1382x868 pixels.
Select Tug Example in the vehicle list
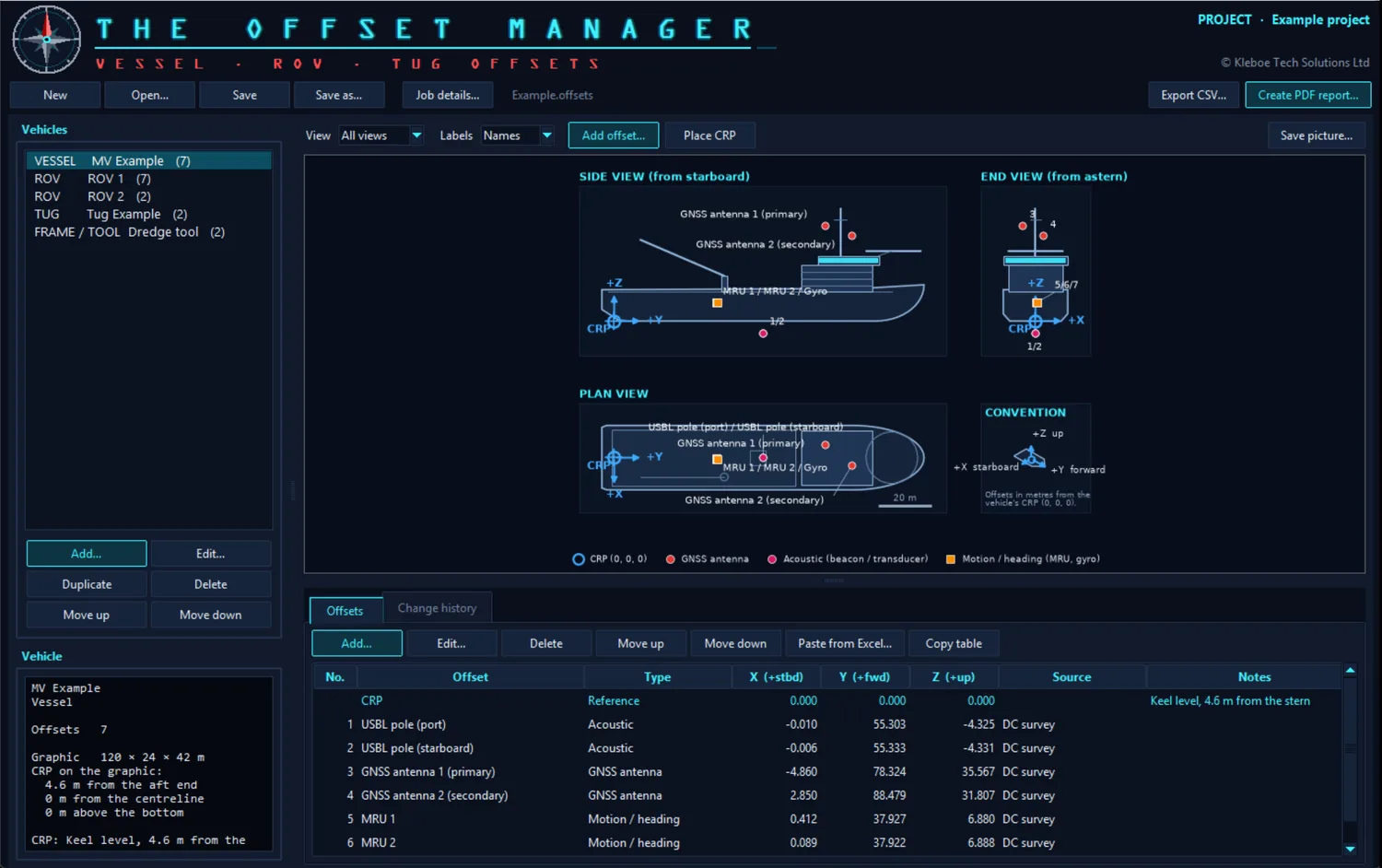click(x=148, y=215)
